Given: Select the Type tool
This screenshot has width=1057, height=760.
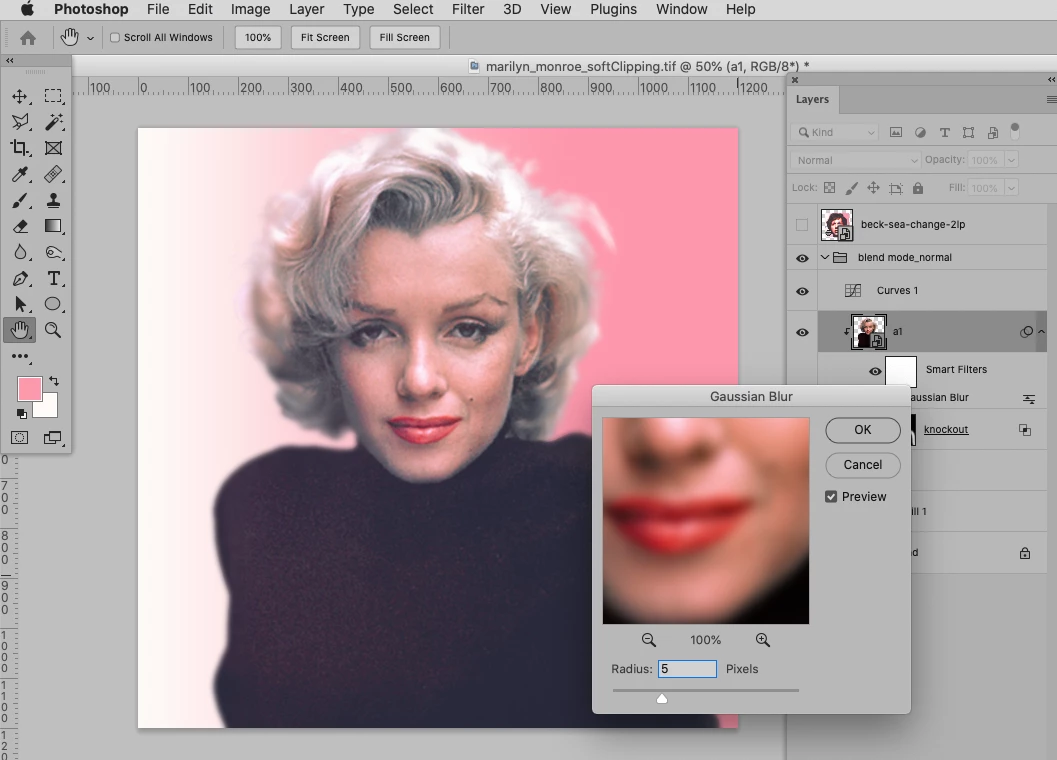Looking at the screenshot, I should coord(53,279).
